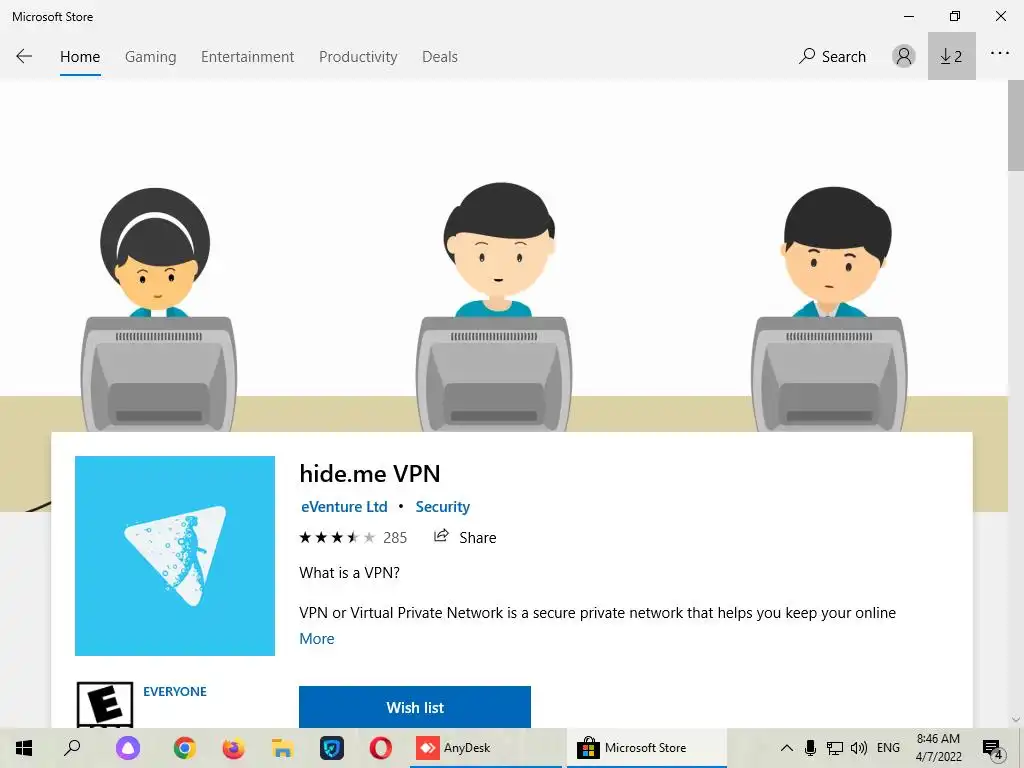Screen dimensions: 1024x768
Task: Open the eVenture Ltd publisher link
Action: point(344,507)
